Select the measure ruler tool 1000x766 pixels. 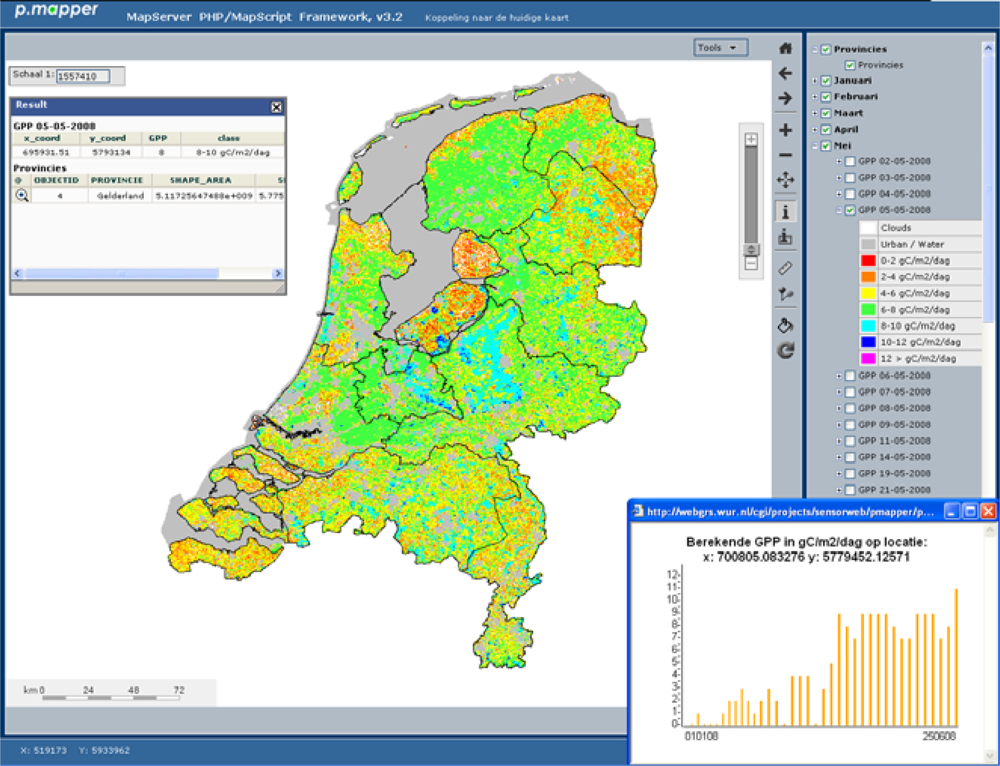coord(785,268)
